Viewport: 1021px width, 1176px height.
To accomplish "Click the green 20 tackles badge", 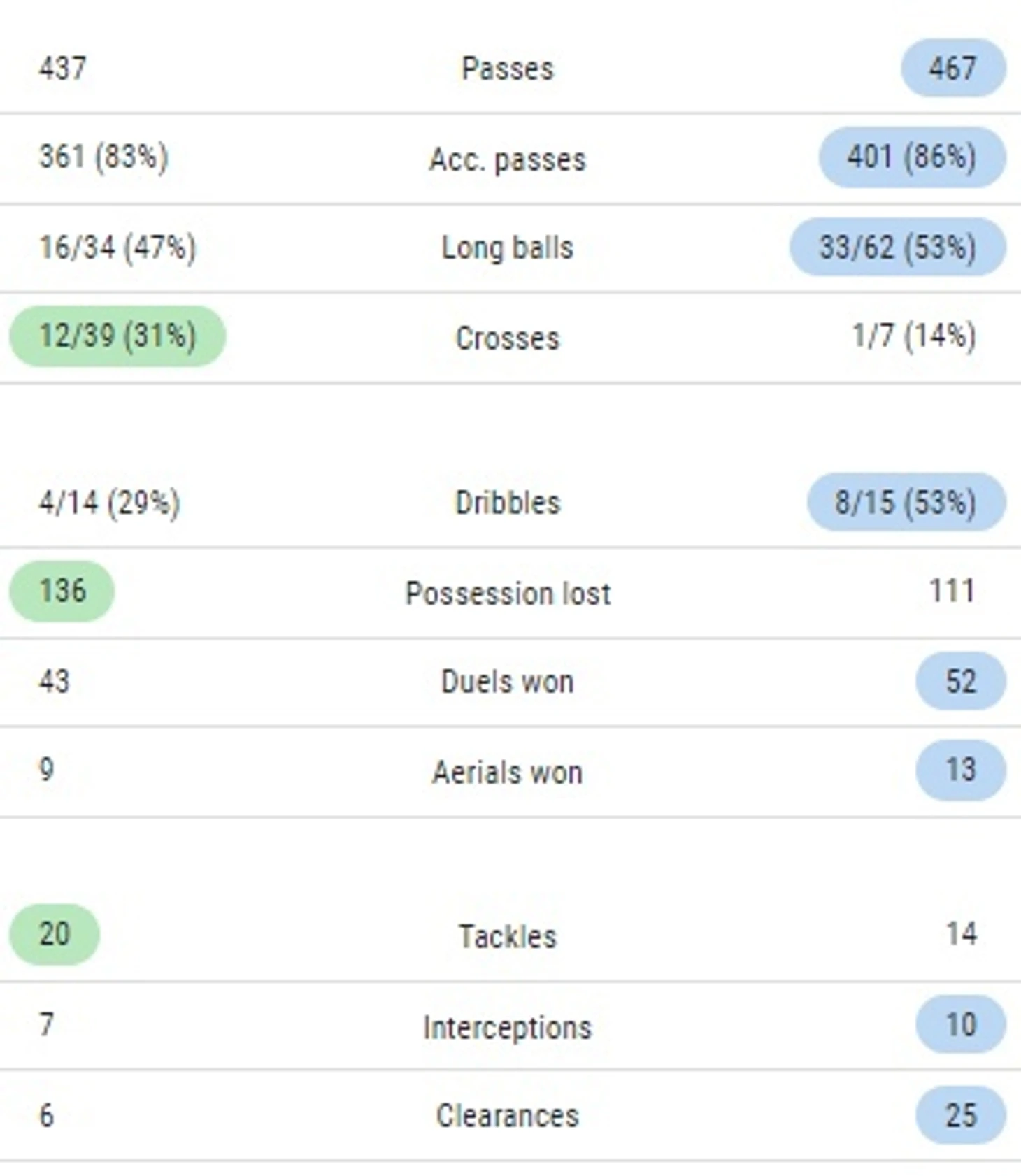I will [55, 934].
